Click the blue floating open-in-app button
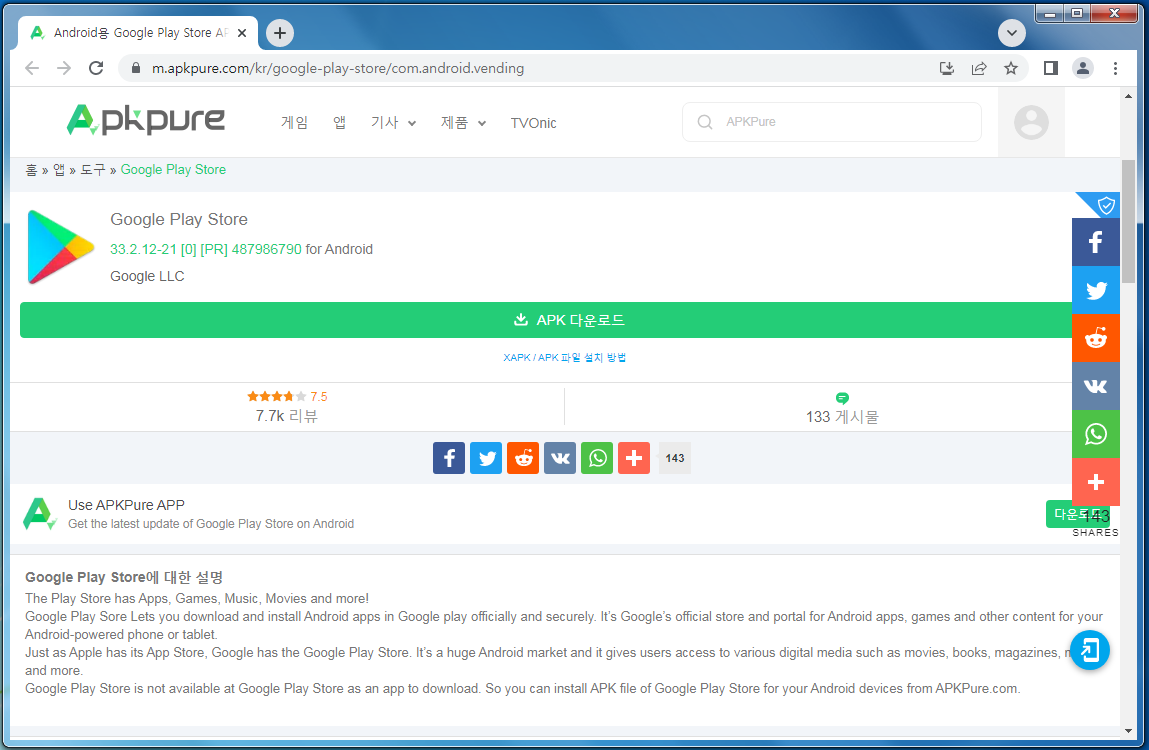This screenshot has width=1149, height=750. pos(1090,650)
